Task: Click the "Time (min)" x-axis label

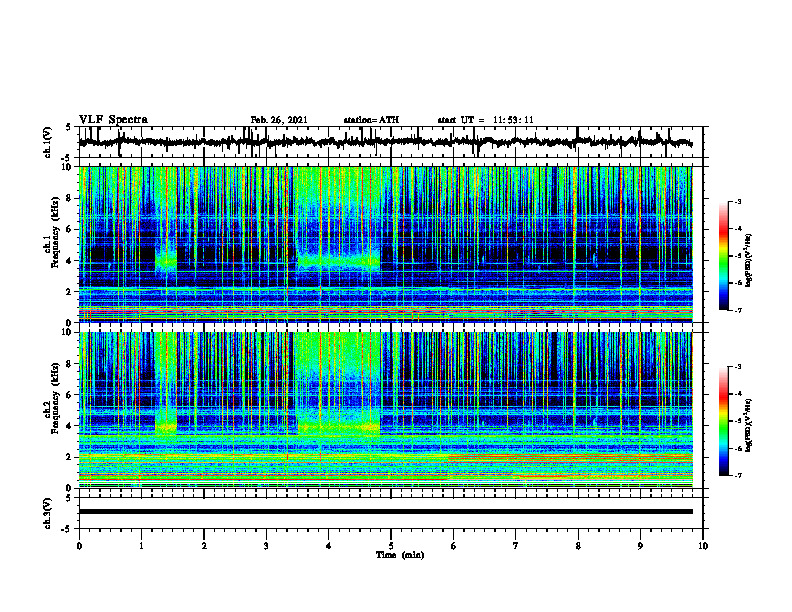Action: tap(400, 555)
